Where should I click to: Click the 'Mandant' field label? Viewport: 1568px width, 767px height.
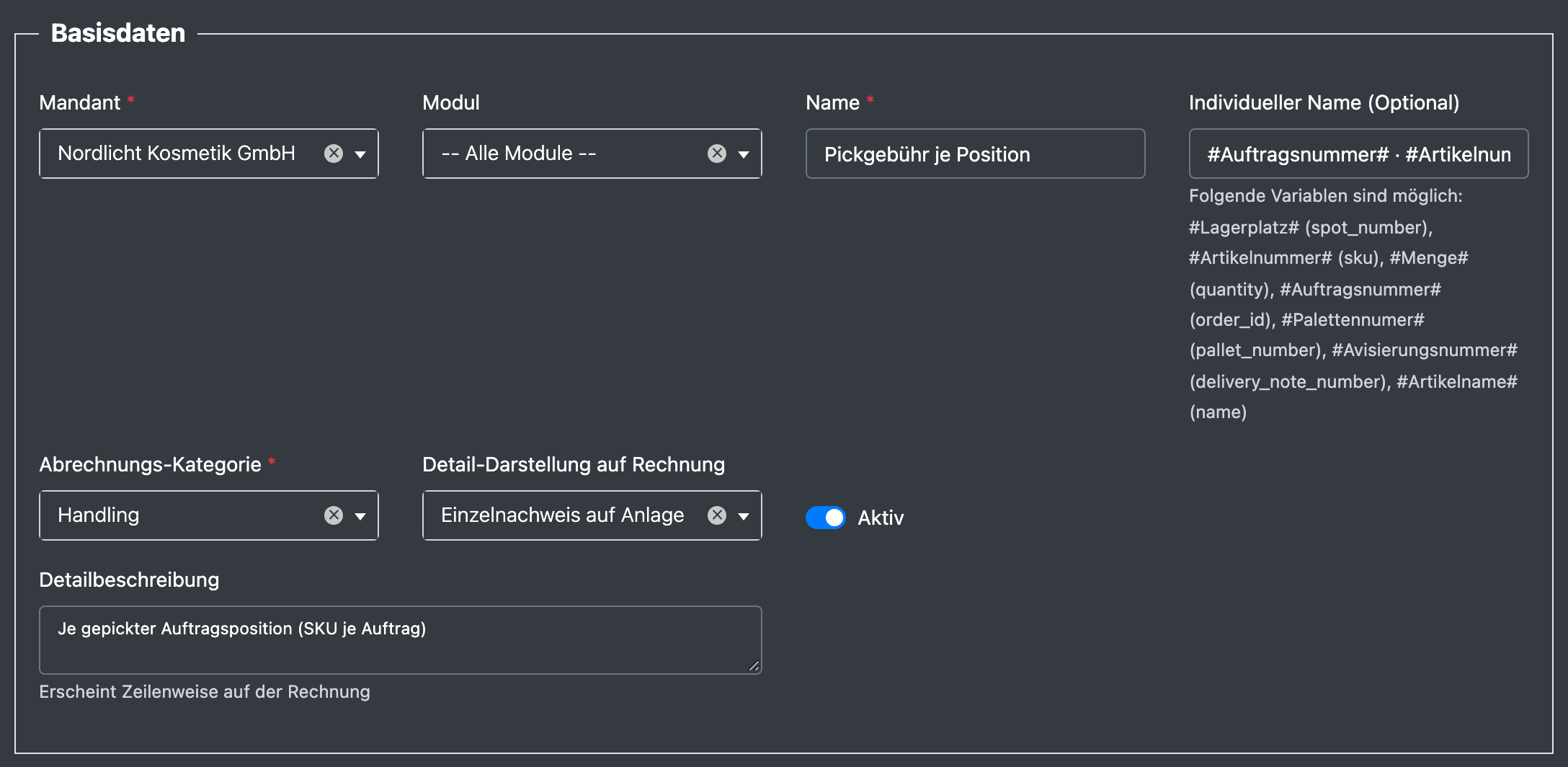(x=79, y=103)
